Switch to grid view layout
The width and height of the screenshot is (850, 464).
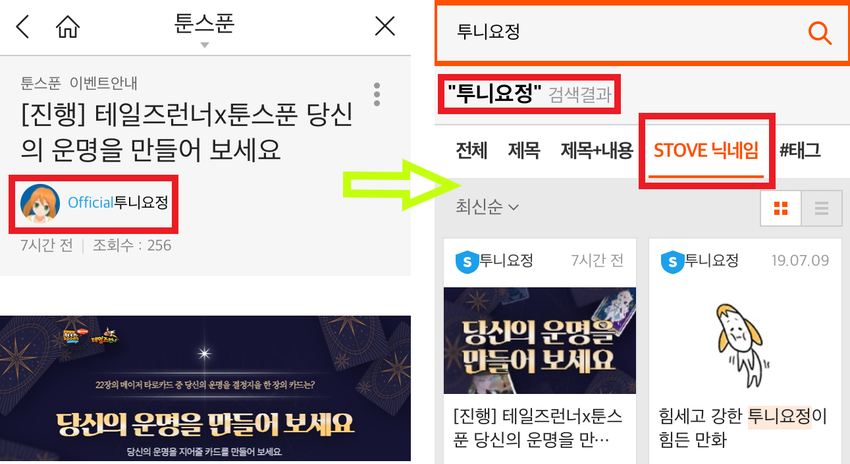coord(781,208)
